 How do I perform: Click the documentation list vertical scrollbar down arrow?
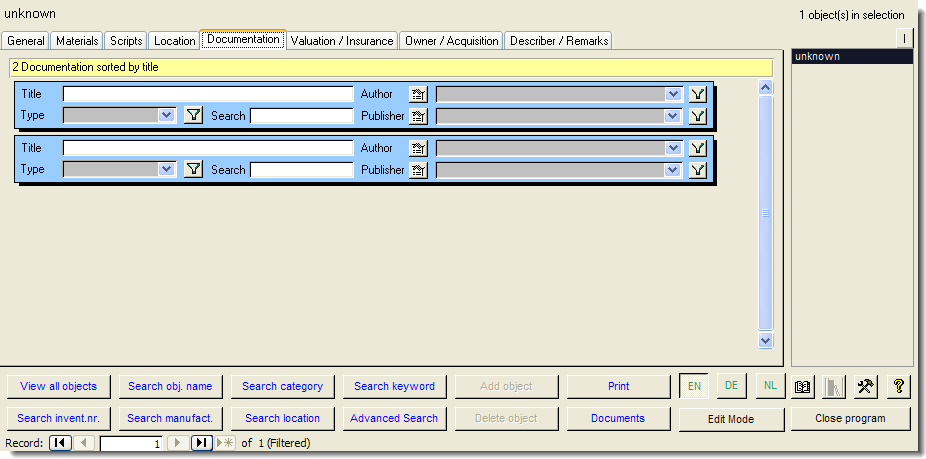766,341
